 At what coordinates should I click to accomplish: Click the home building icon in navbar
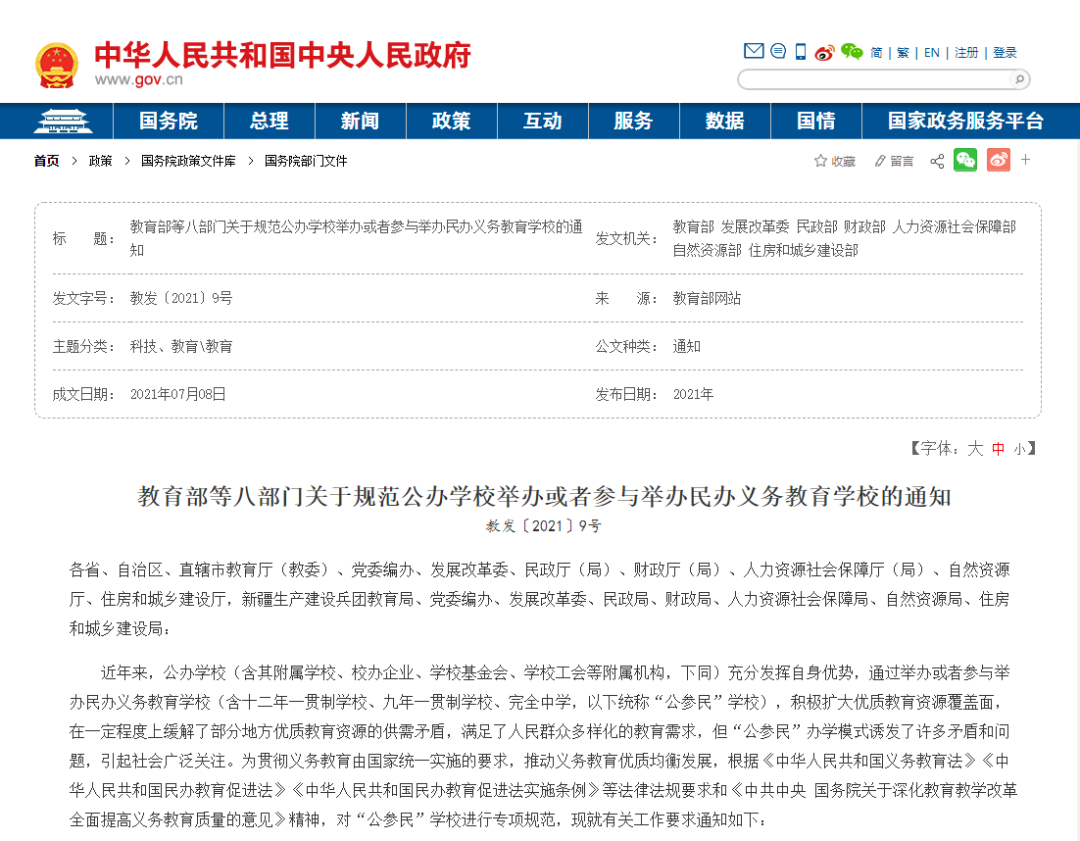pyautogui.click(x=62, y=121)
